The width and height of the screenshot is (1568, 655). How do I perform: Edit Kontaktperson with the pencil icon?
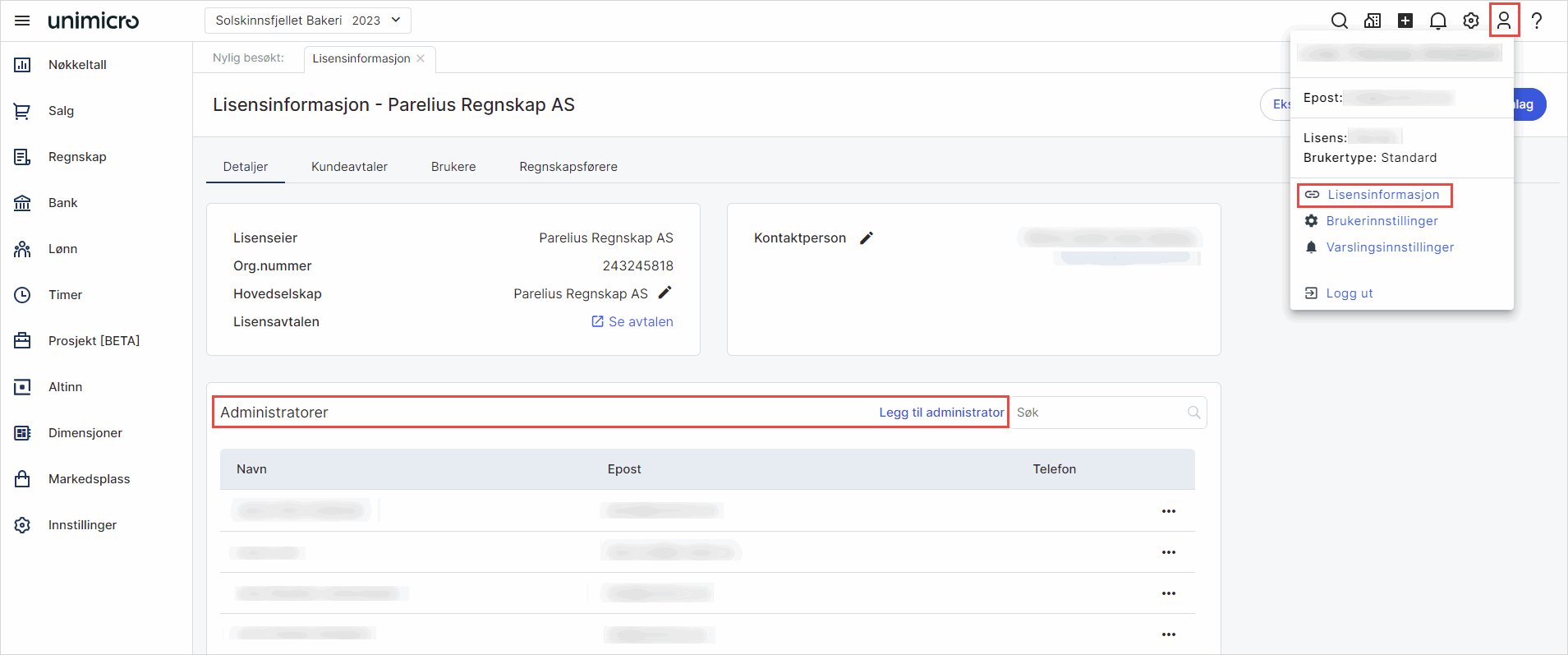(x=866, y=238)
